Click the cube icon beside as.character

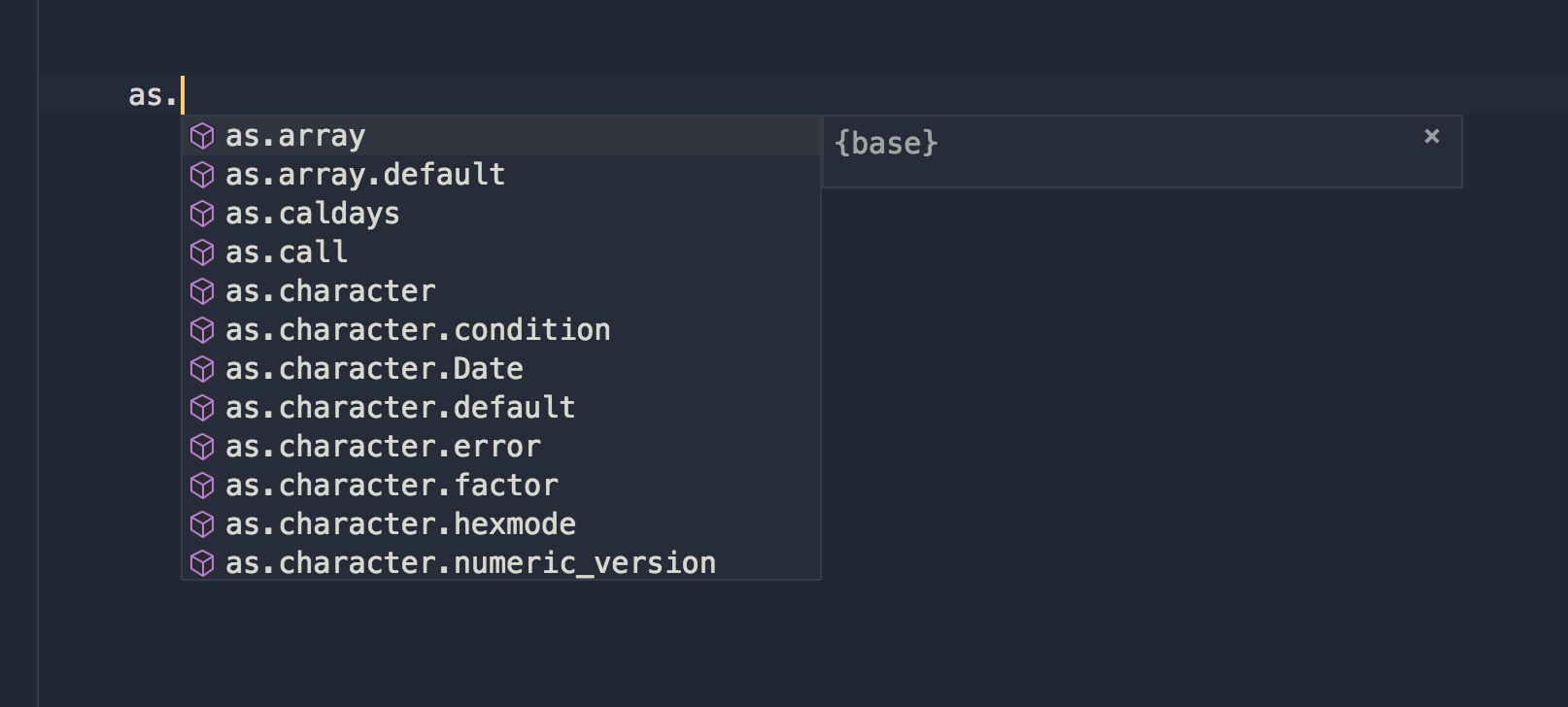pos(203,291)
